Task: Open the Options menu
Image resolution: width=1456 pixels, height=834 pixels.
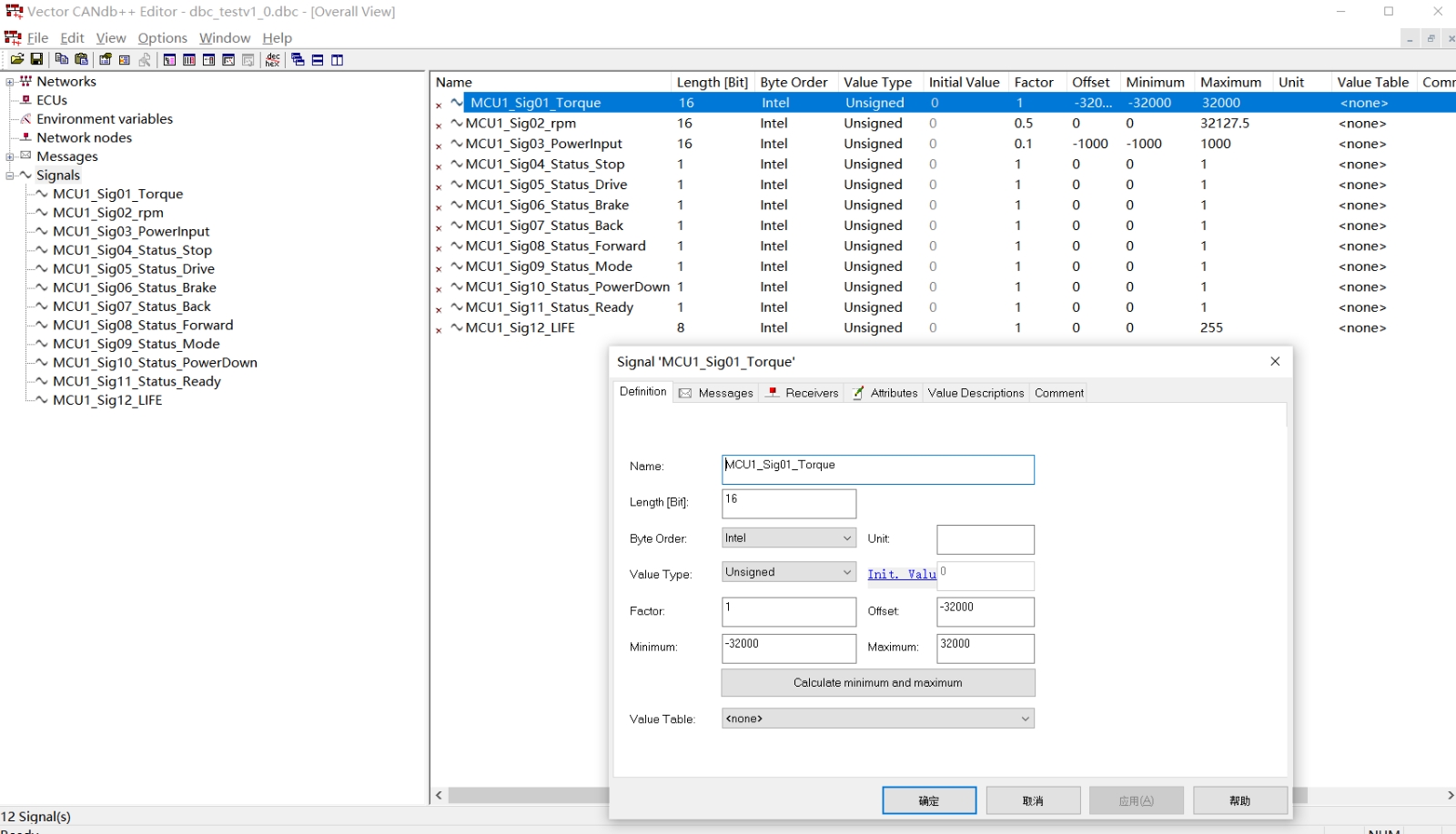Action: [x=162, y=38]
